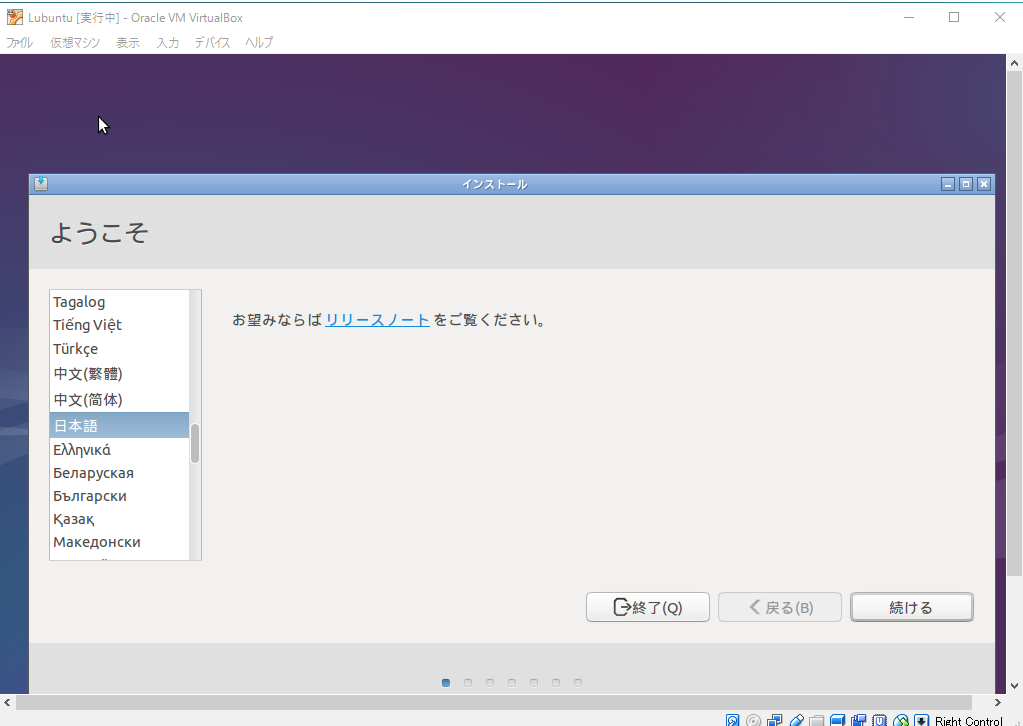Click the keyboard capture arrow icon
The image size is (1023, 726).
point(921,721)
